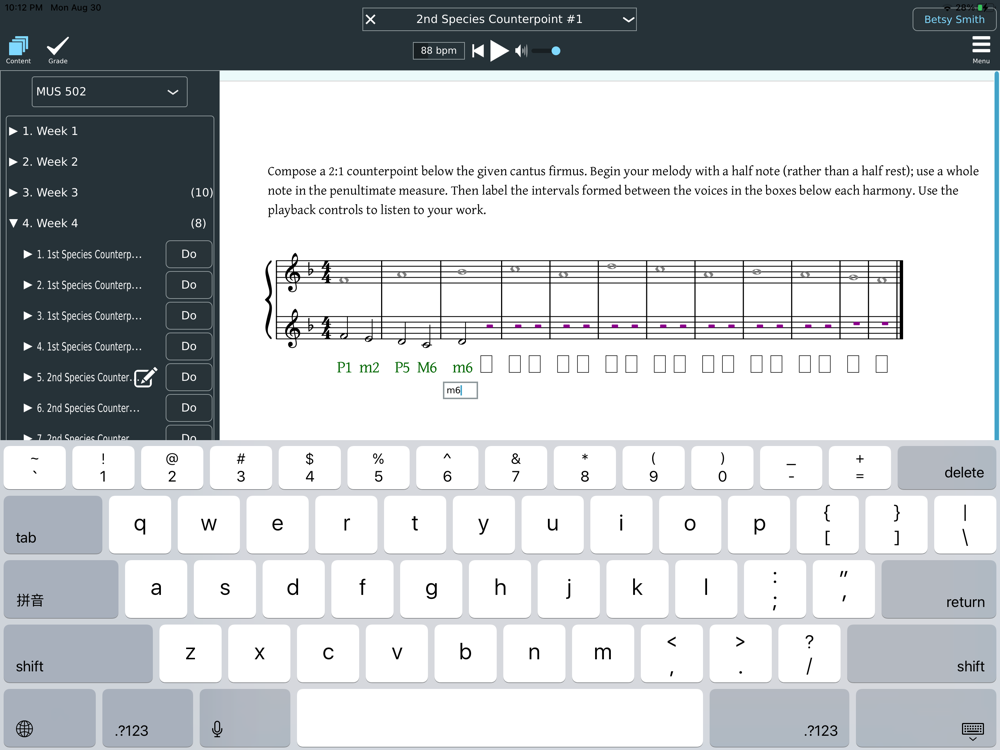Viewport: 1000px width, 750px height.
Task: Open the MUS 502 course dropdown
Action: [110, 92]
